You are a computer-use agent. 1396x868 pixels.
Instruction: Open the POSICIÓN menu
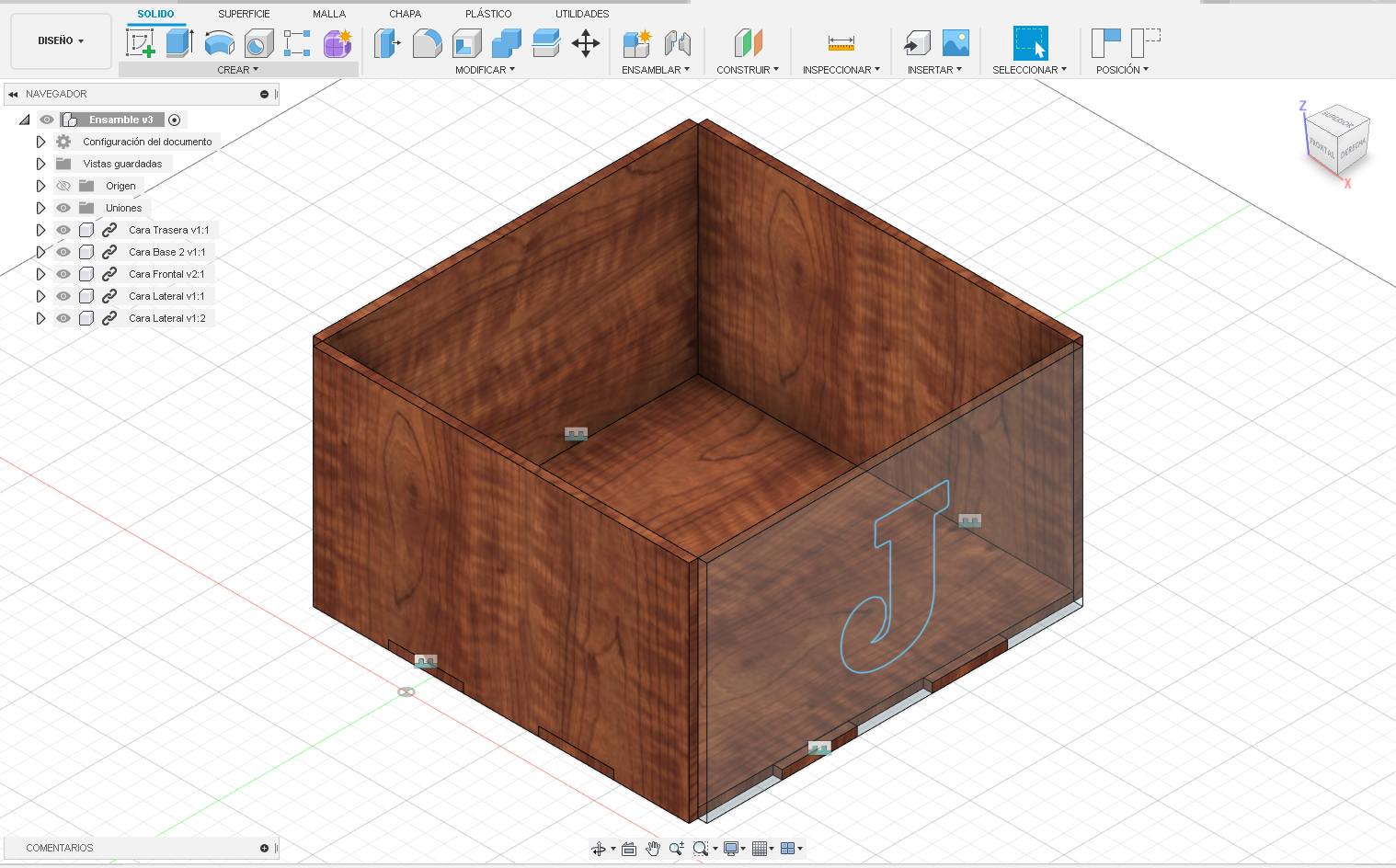[x=1123, y=70]
